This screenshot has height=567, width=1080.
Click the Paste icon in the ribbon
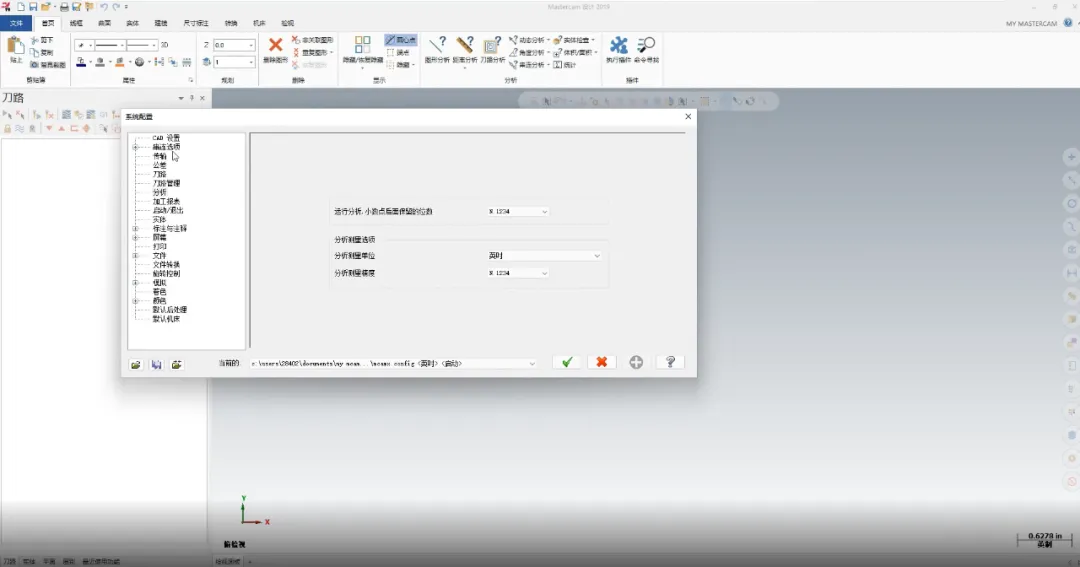coord(15,47)
